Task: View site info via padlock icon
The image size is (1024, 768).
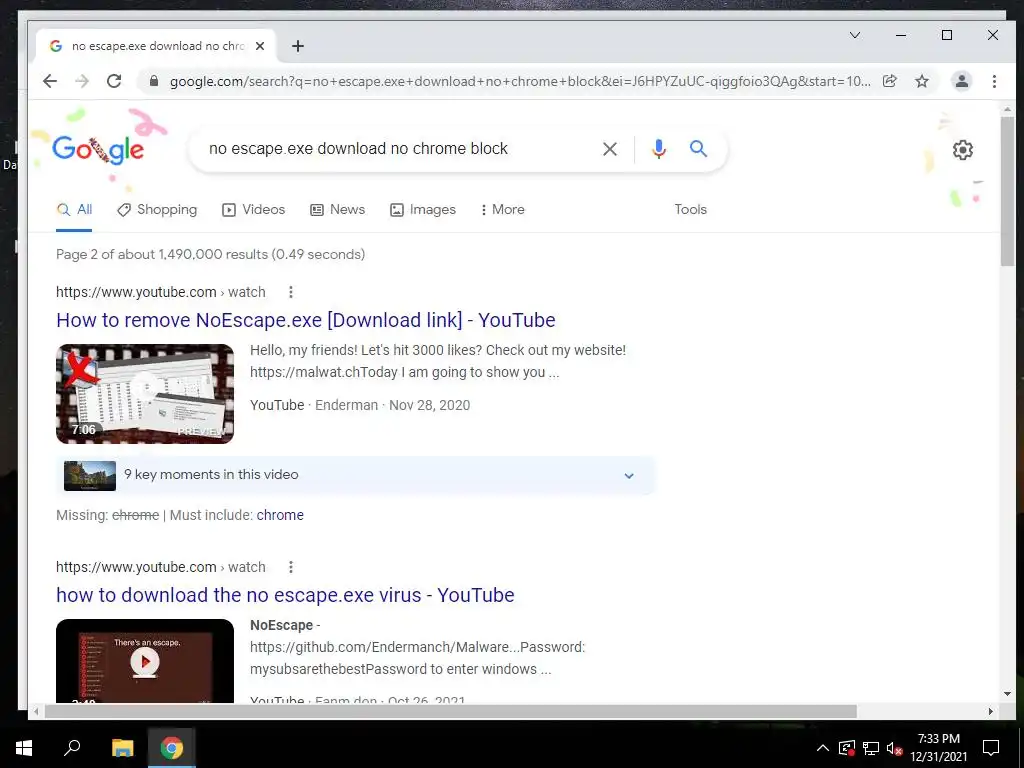Action: 154,81
